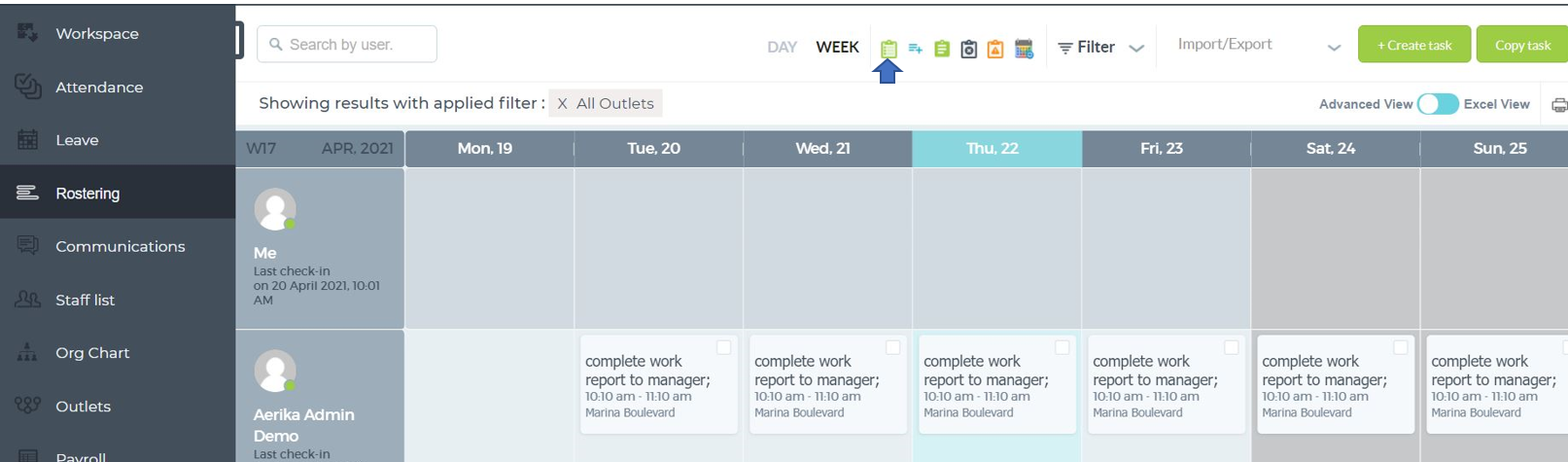Click the colorful calendar icon in toolbar
The width and height of the screenshot is (1568, 462).
coord(1024,49)
